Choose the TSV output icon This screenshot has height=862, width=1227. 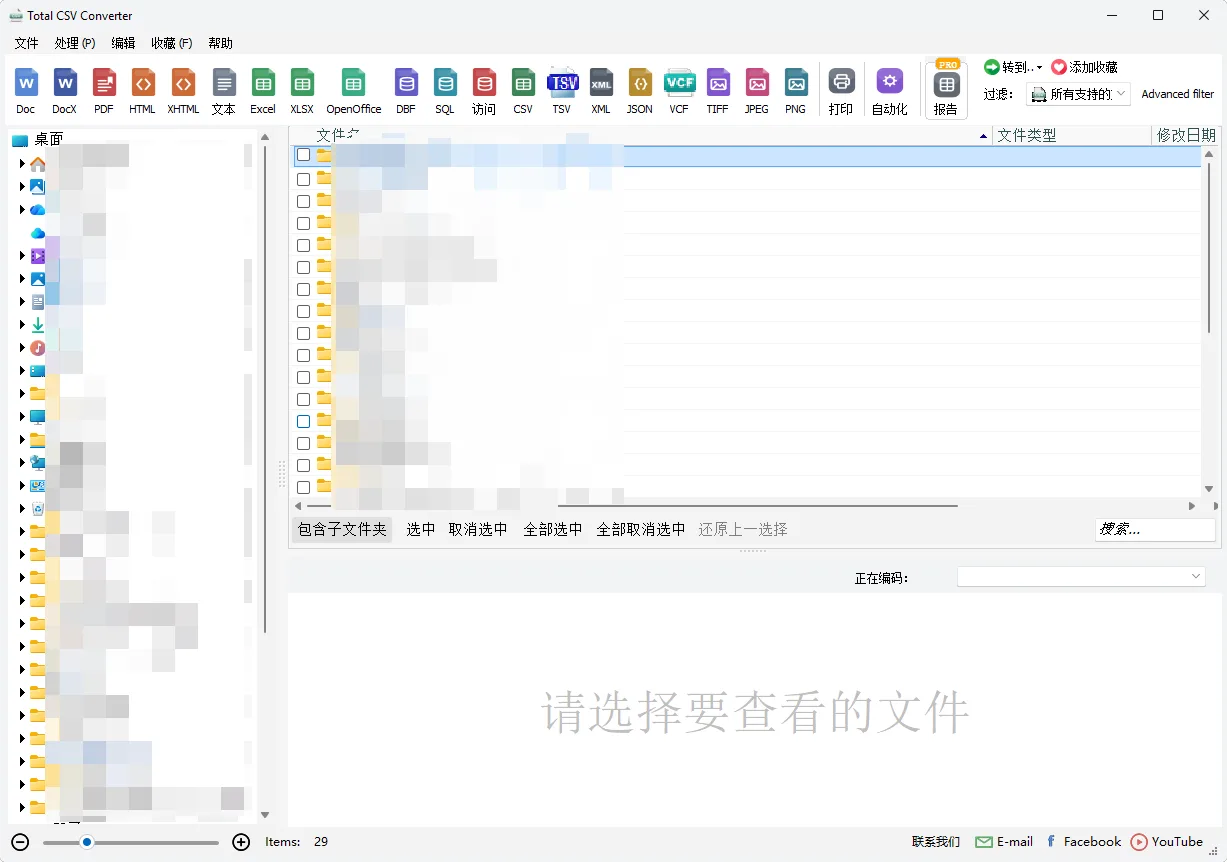point(563,91)
